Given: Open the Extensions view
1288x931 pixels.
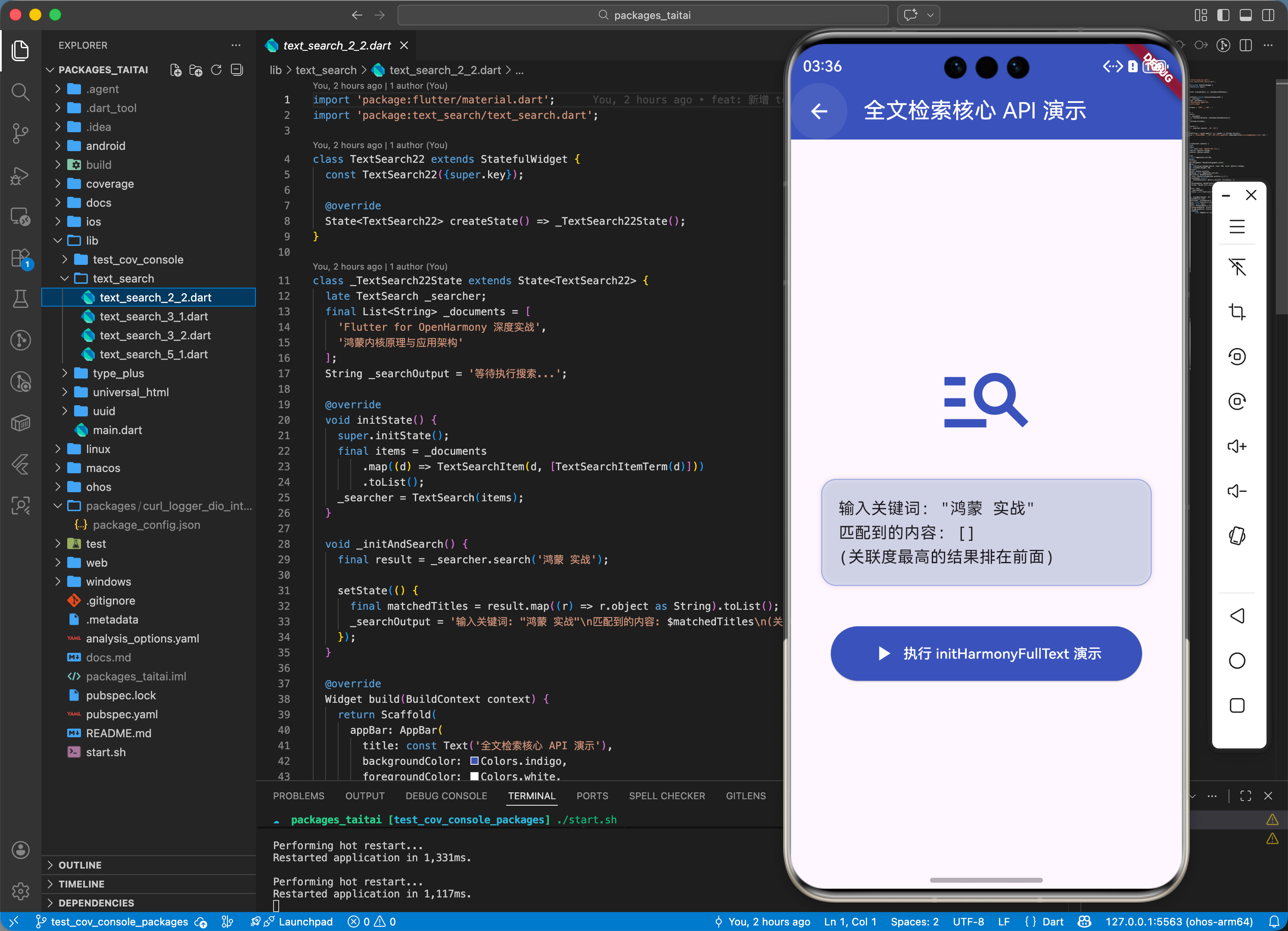Looking at the screenshot, I should 20,259.
